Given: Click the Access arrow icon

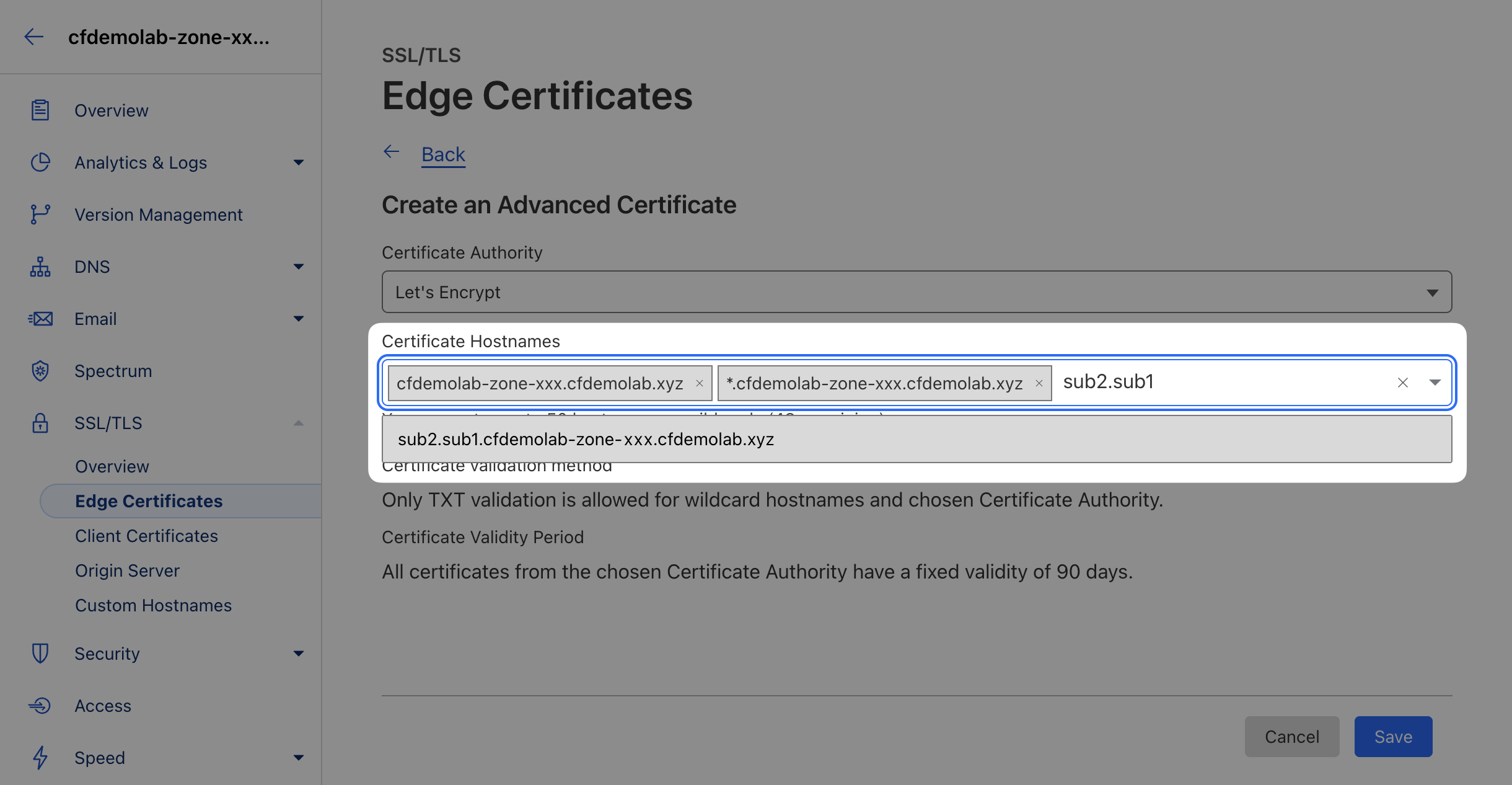Looking at the screenshot, I should 40,706.
